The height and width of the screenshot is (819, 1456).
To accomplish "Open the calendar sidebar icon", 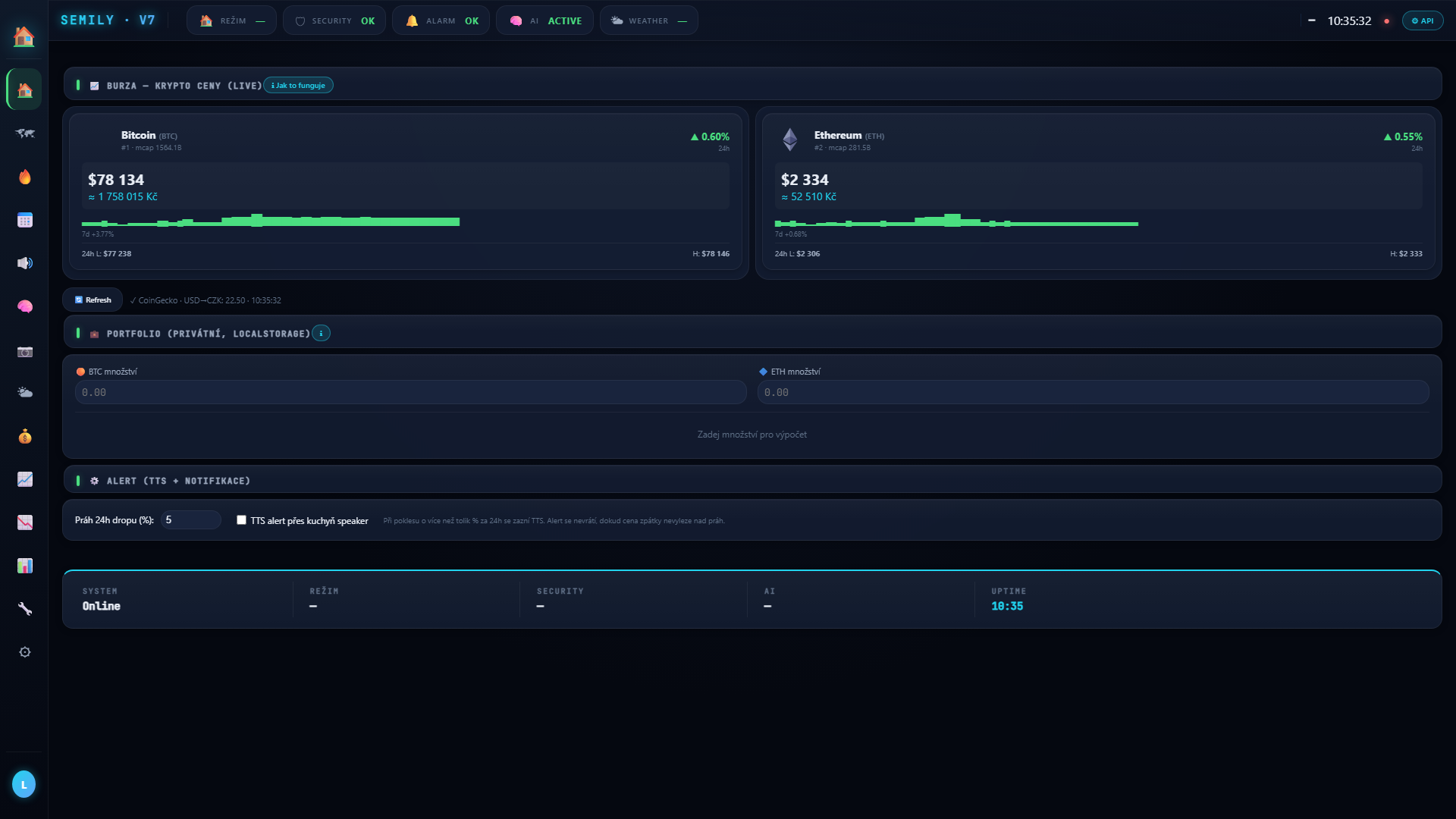I will click(x=25, y=220).
